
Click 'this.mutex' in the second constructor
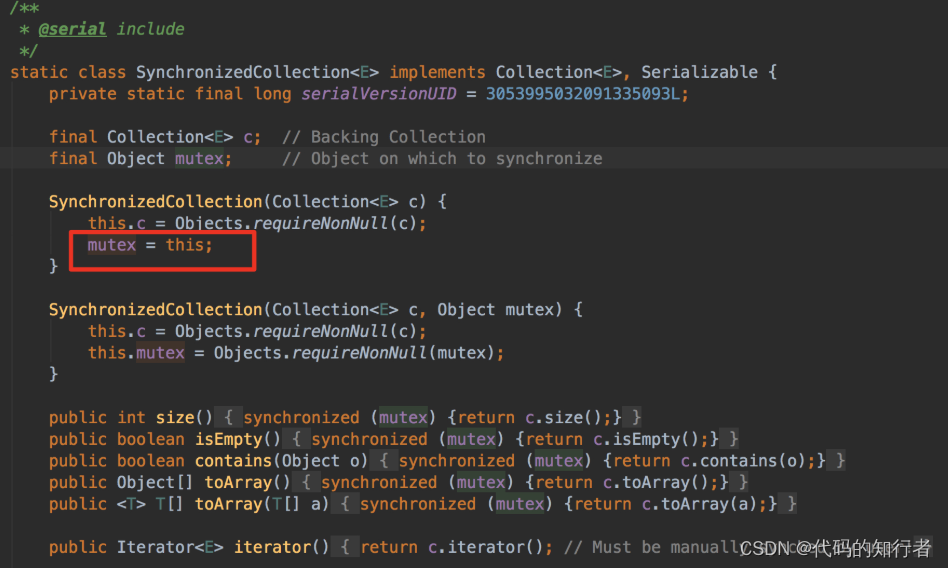pos(136,353)
